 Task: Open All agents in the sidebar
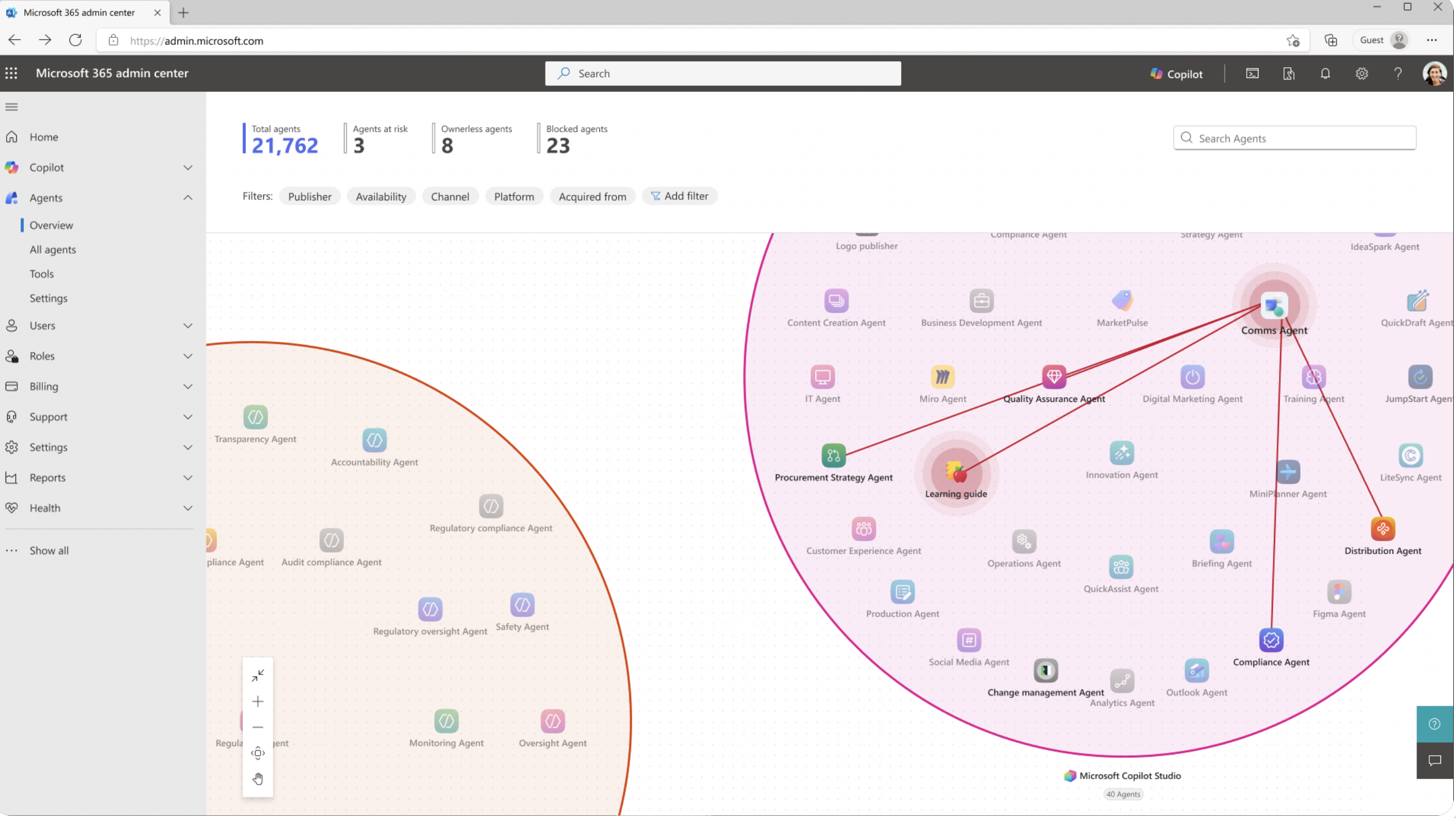pos(52,250)
